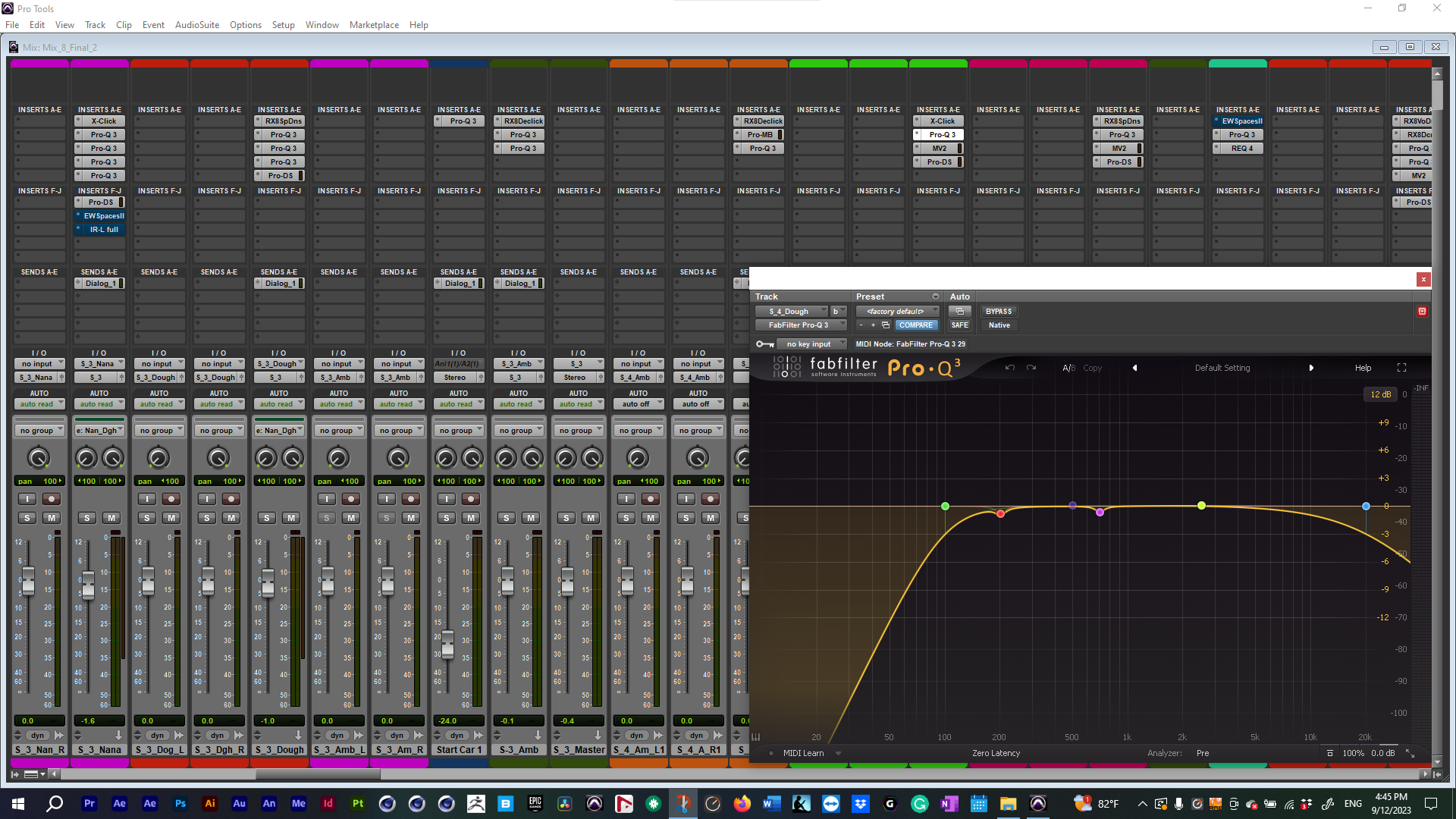Click the key input key icon

764,344
